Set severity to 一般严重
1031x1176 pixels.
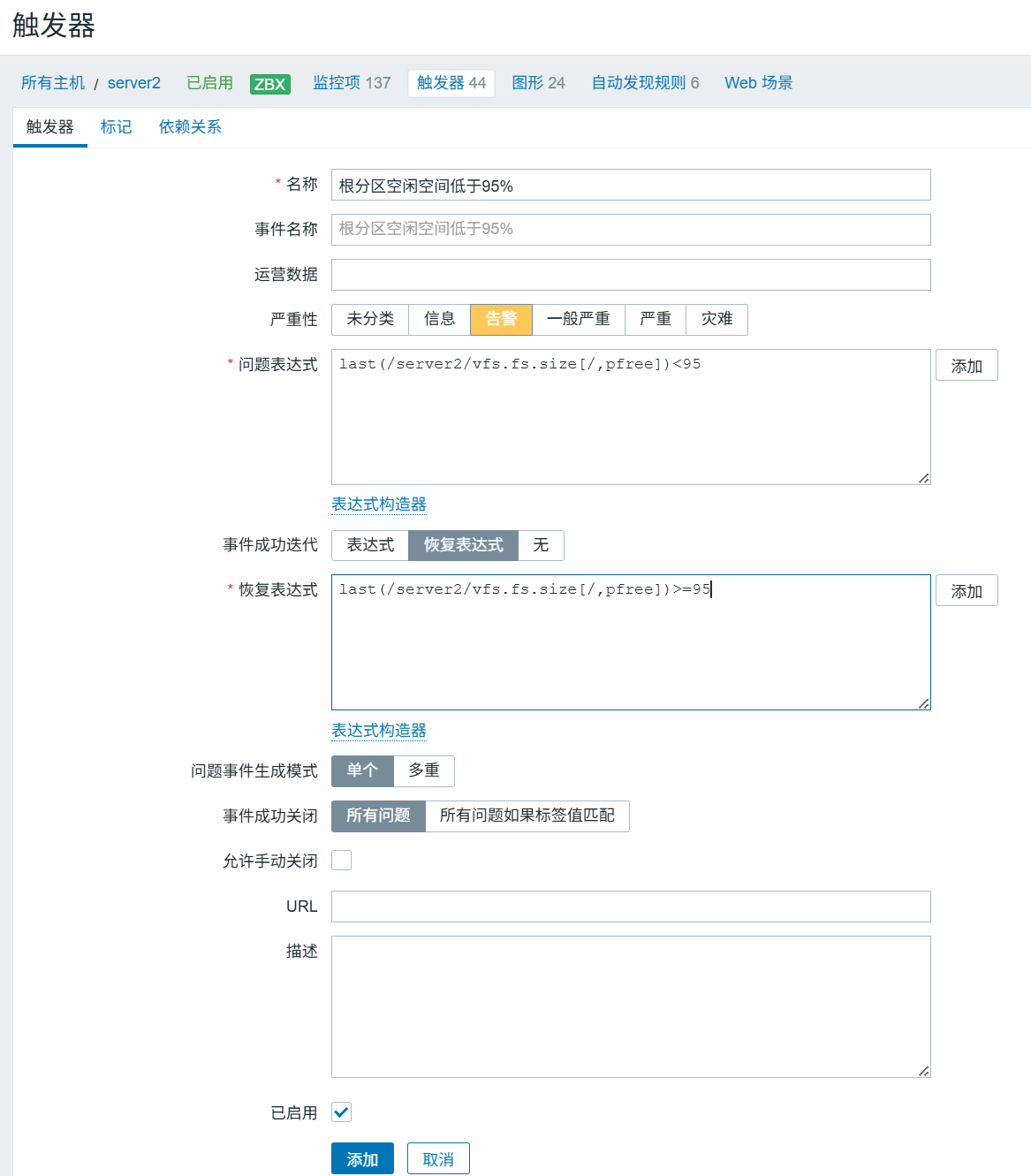point(579,320)
